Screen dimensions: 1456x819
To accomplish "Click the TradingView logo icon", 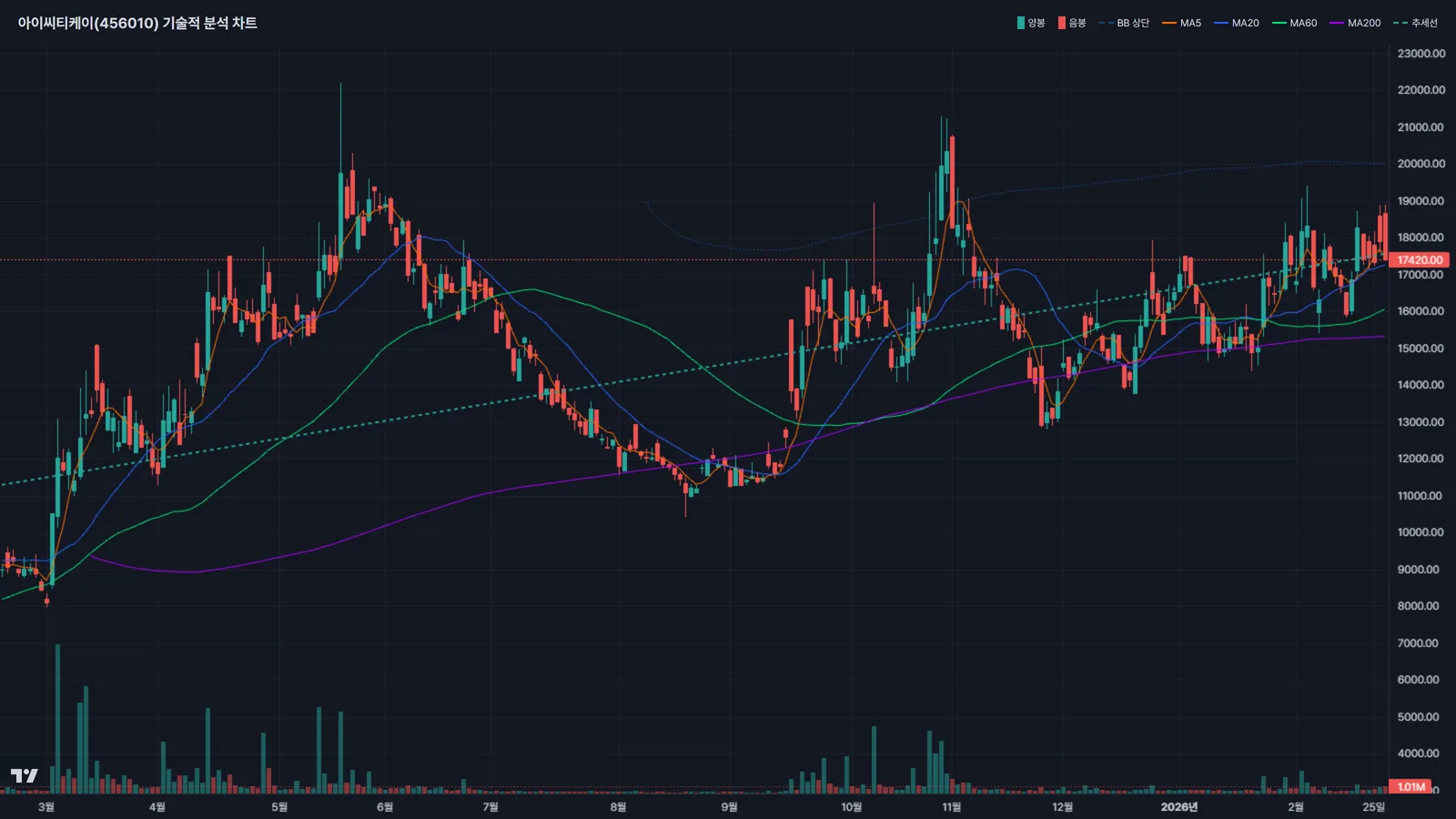I will tap(25, 775).
